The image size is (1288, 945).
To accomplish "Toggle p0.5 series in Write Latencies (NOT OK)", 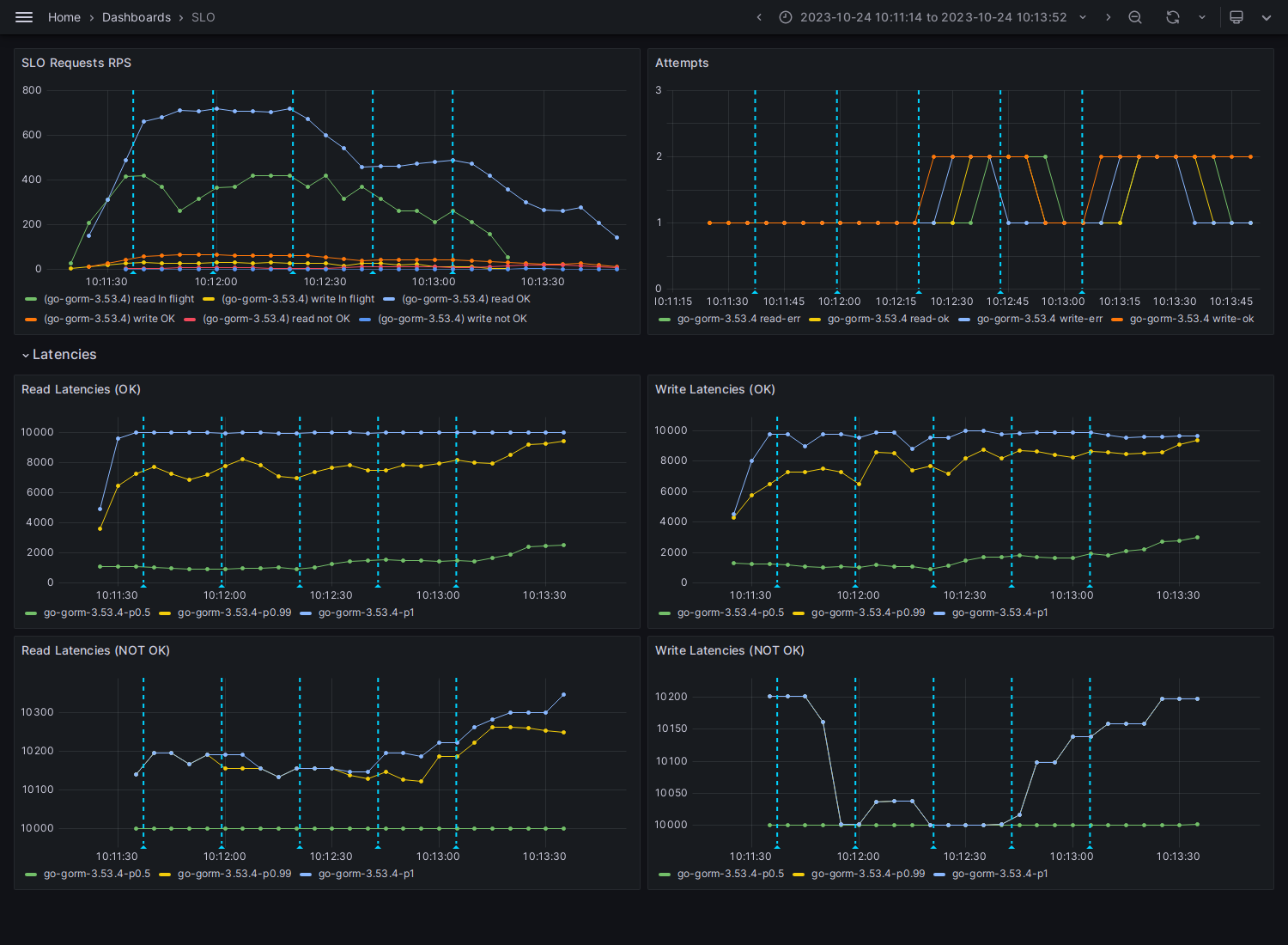I will click(731, 874).
